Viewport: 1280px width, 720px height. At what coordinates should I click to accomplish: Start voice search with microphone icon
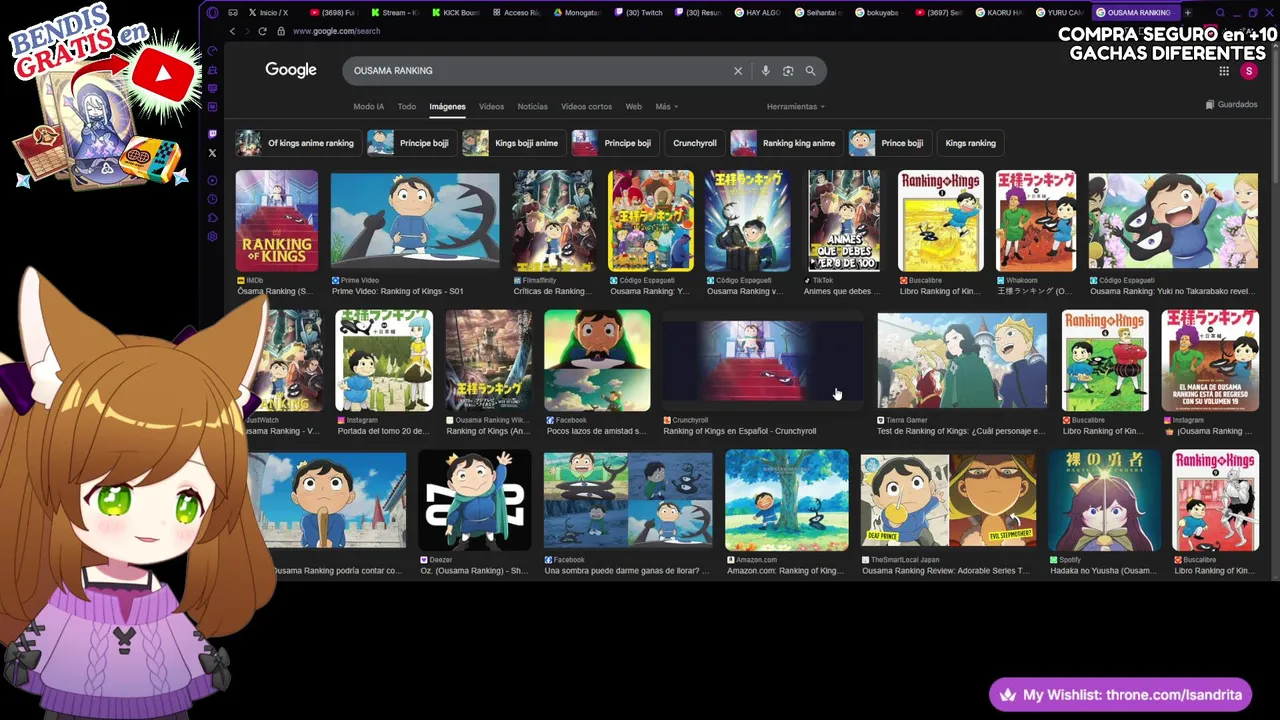(765, 71)
